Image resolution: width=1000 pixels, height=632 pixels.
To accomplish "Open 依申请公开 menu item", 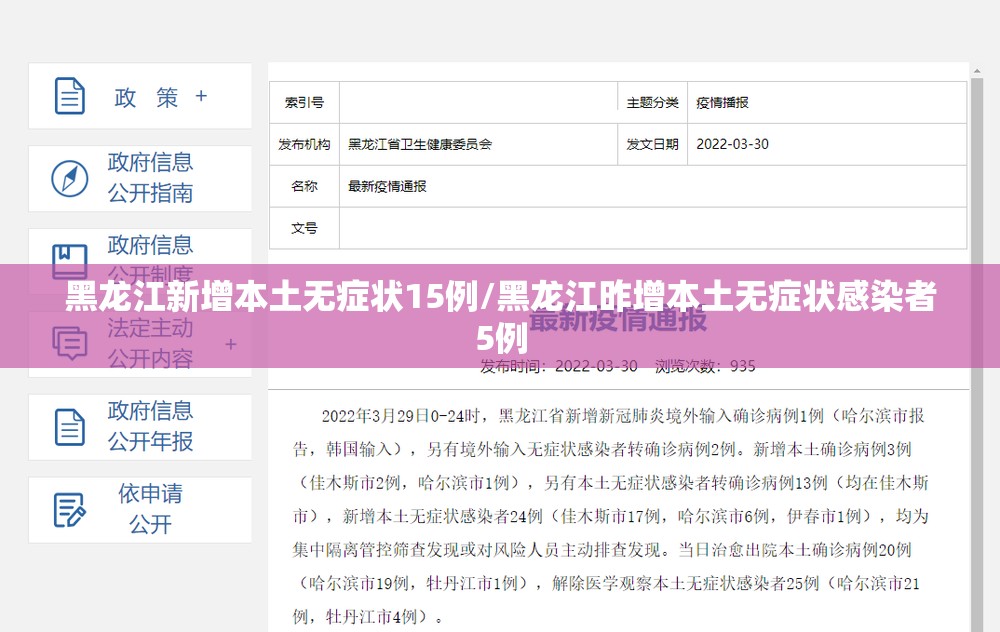I will click(x=151, y=509).
